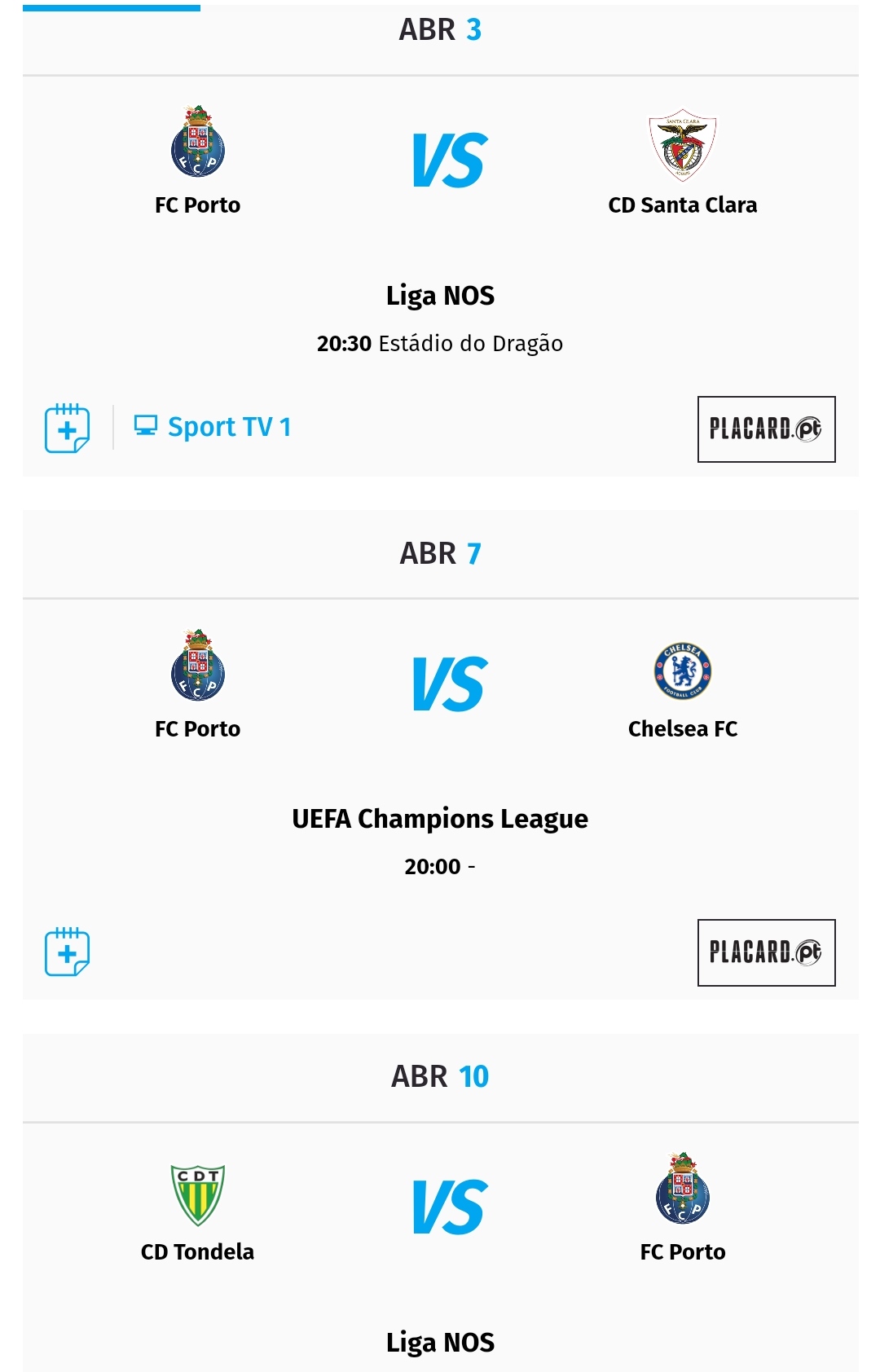Add Porto vs Santa Clara match to calendar
The width and height of the screenshot is (880, 1372).
point(67,428)
